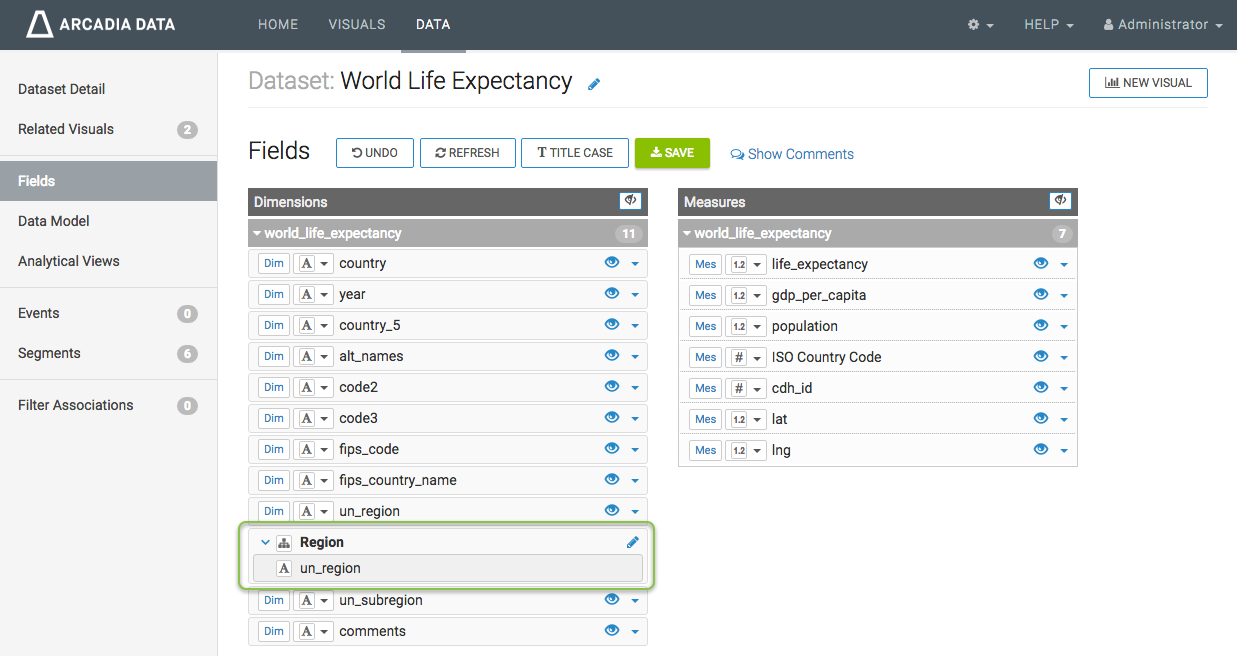Select un_region item inside Region hierarchy
Viewport: 1237px width, 656px height.
click(330, 568)
